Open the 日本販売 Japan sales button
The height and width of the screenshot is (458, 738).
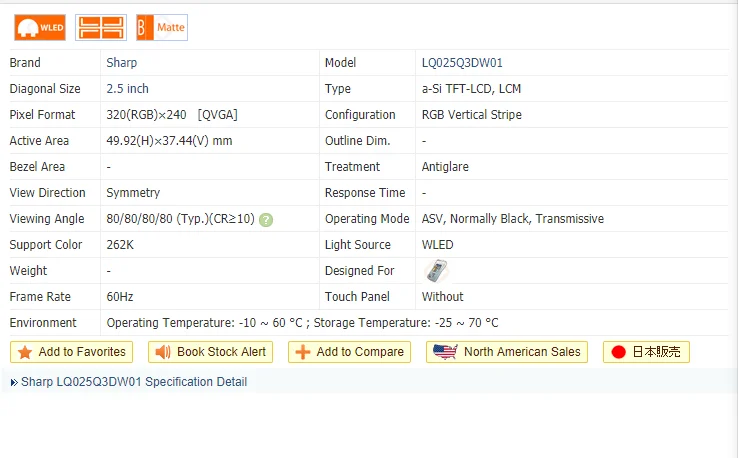pos(646,352)
